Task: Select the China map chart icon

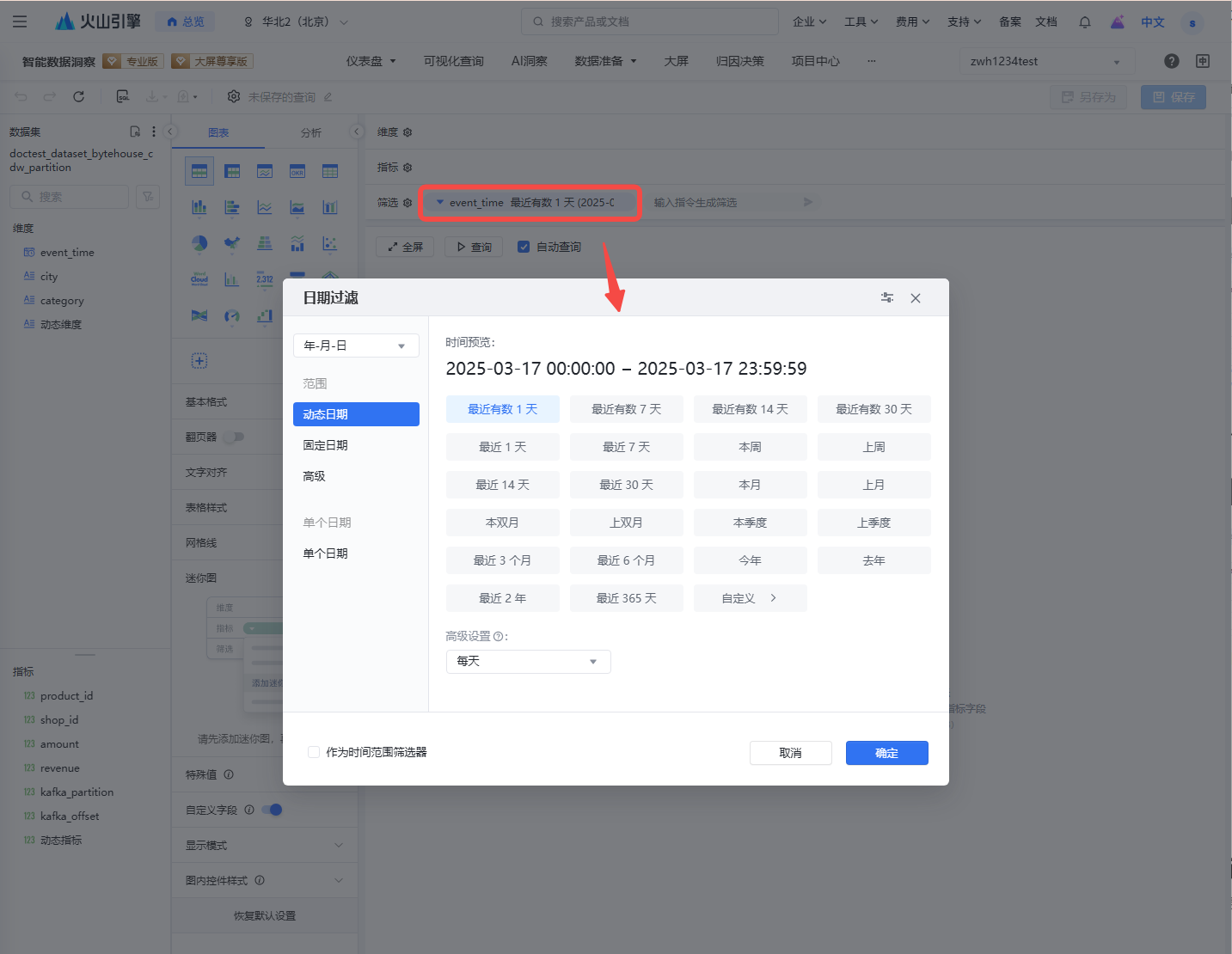Action: coord(231,243)
